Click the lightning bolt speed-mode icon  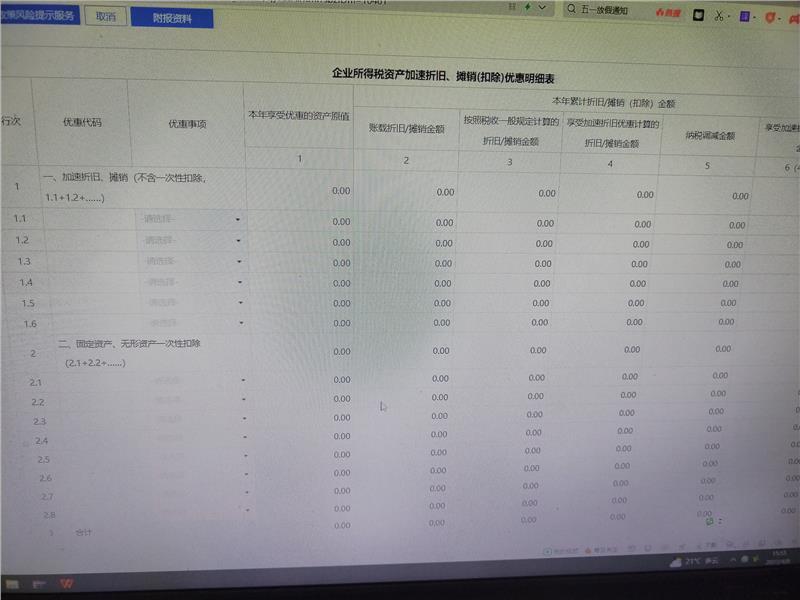[x=527, y=7]
